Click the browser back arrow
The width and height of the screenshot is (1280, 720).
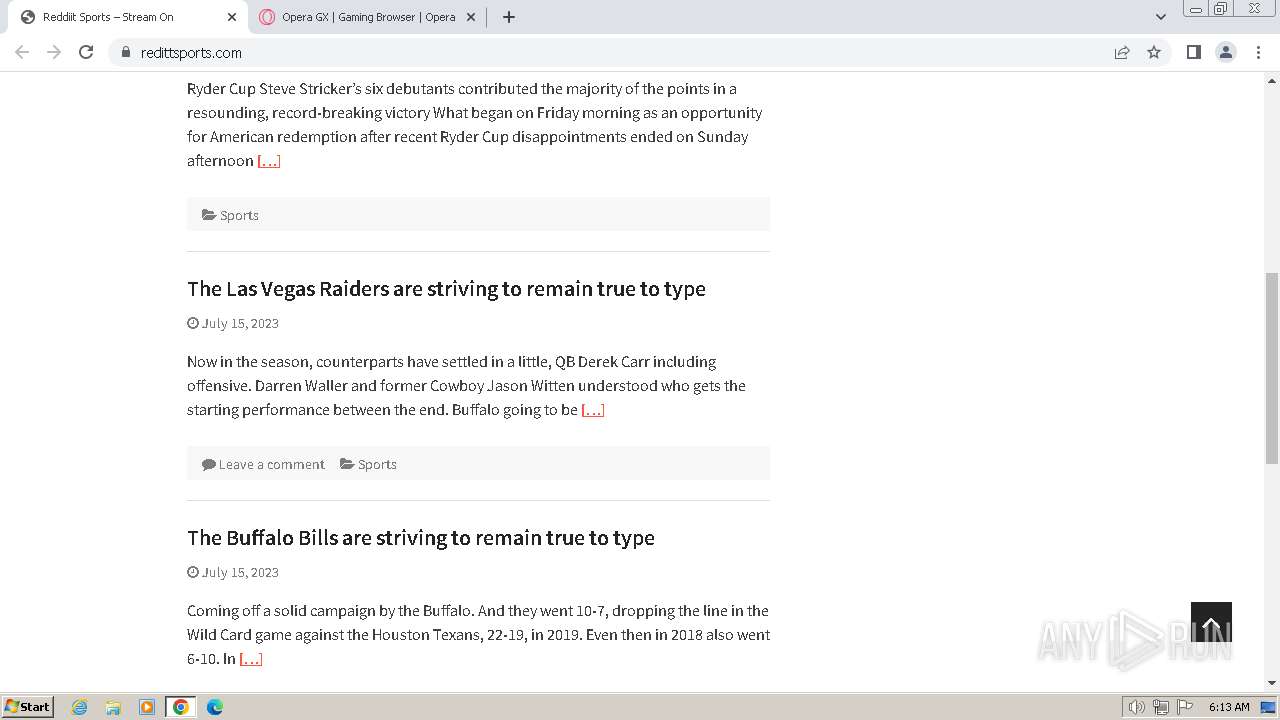22,52
